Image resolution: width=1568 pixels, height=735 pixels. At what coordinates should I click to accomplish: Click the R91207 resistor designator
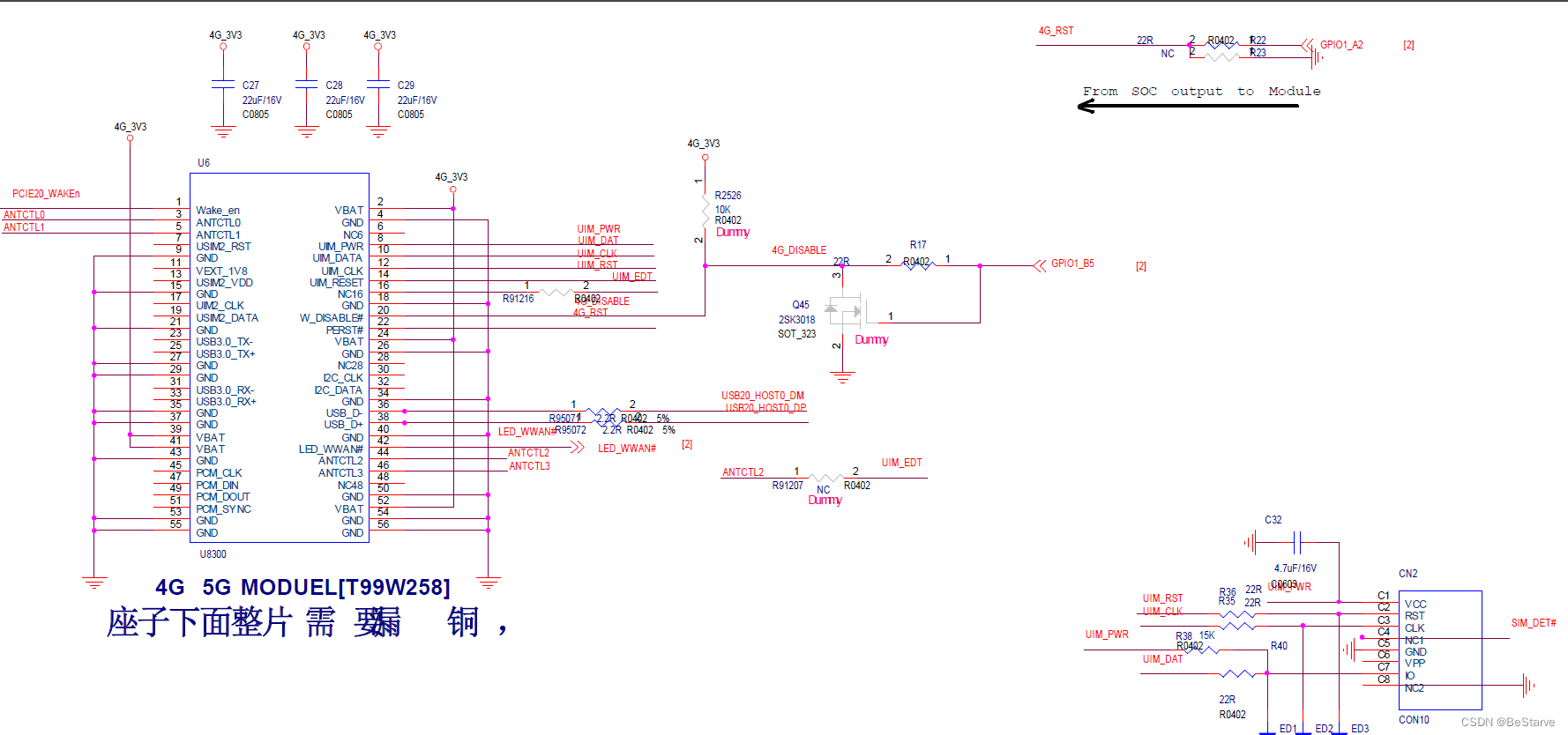[x=788, y=486]
